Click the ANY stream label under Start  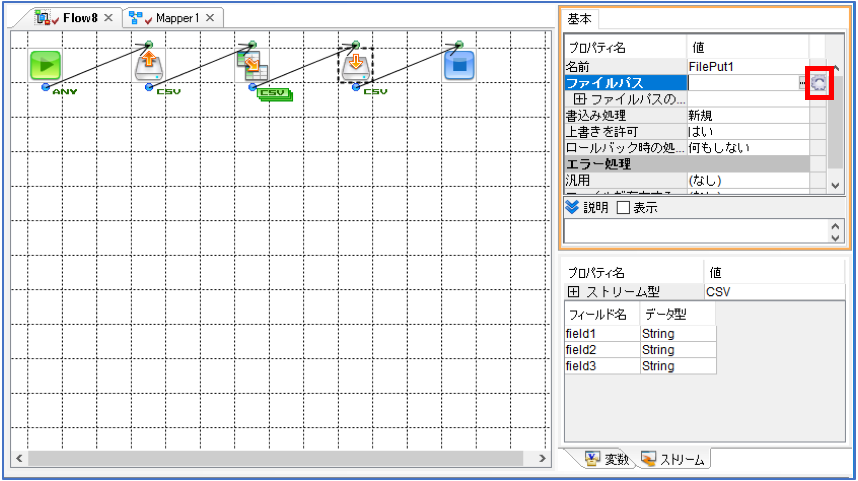[x=65, y=91]
